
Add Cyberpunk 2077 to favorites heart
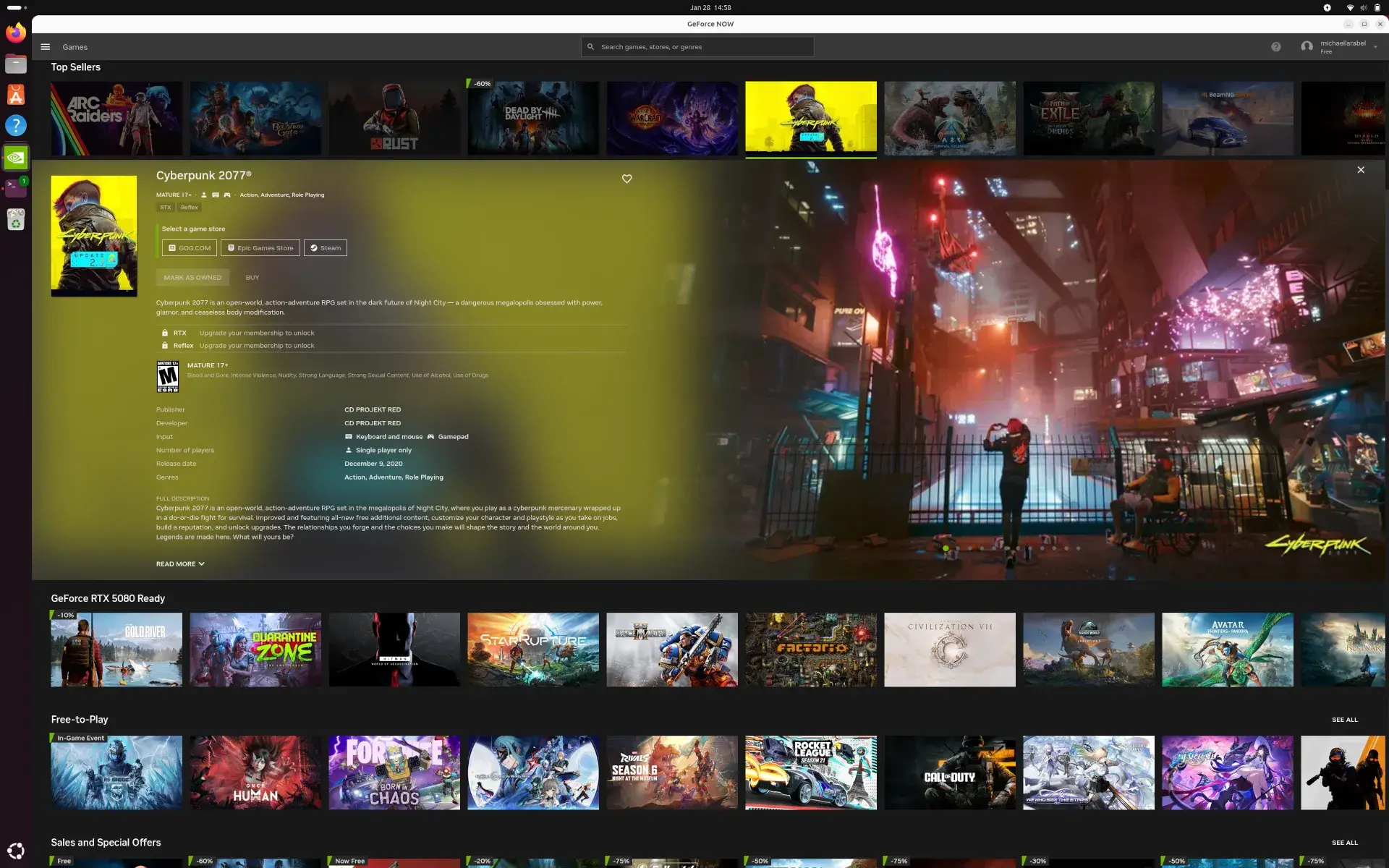tap(626, 179)
